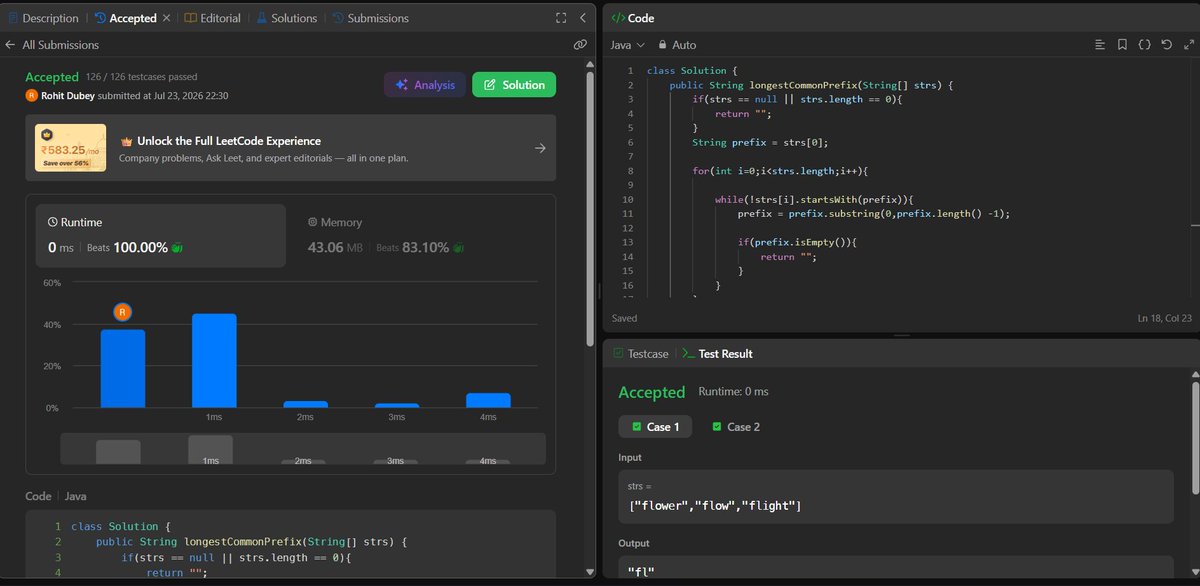Collapse the left panel with the chevron

click(582, 18)
